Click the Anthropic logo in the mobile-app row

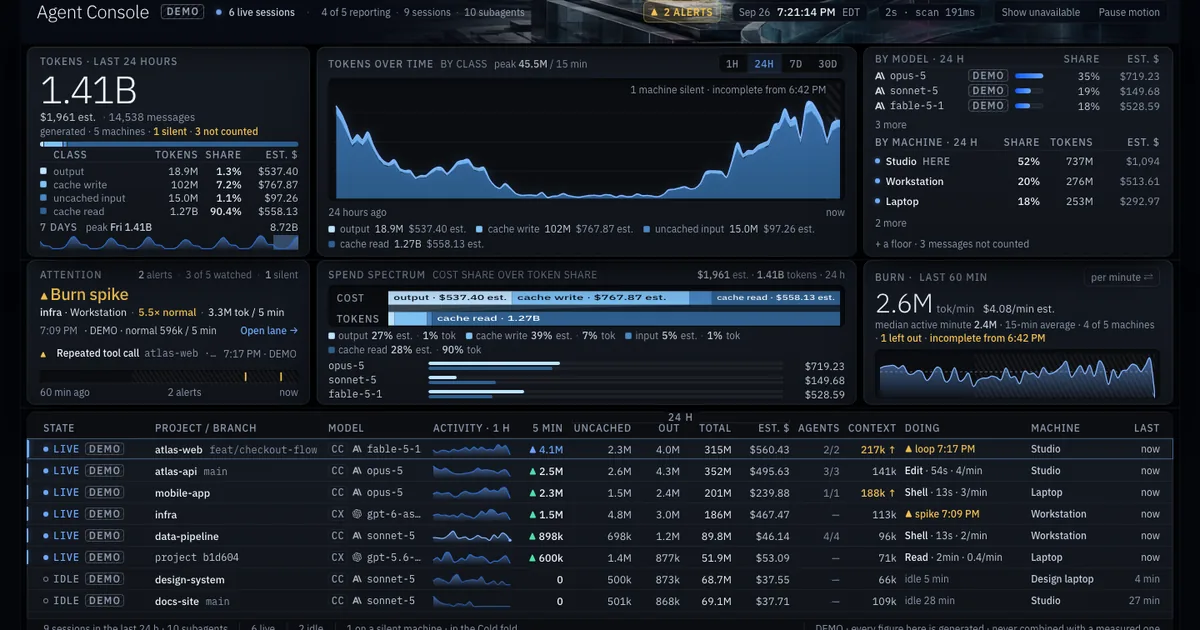pyautogui.click(x=357, y=493)
